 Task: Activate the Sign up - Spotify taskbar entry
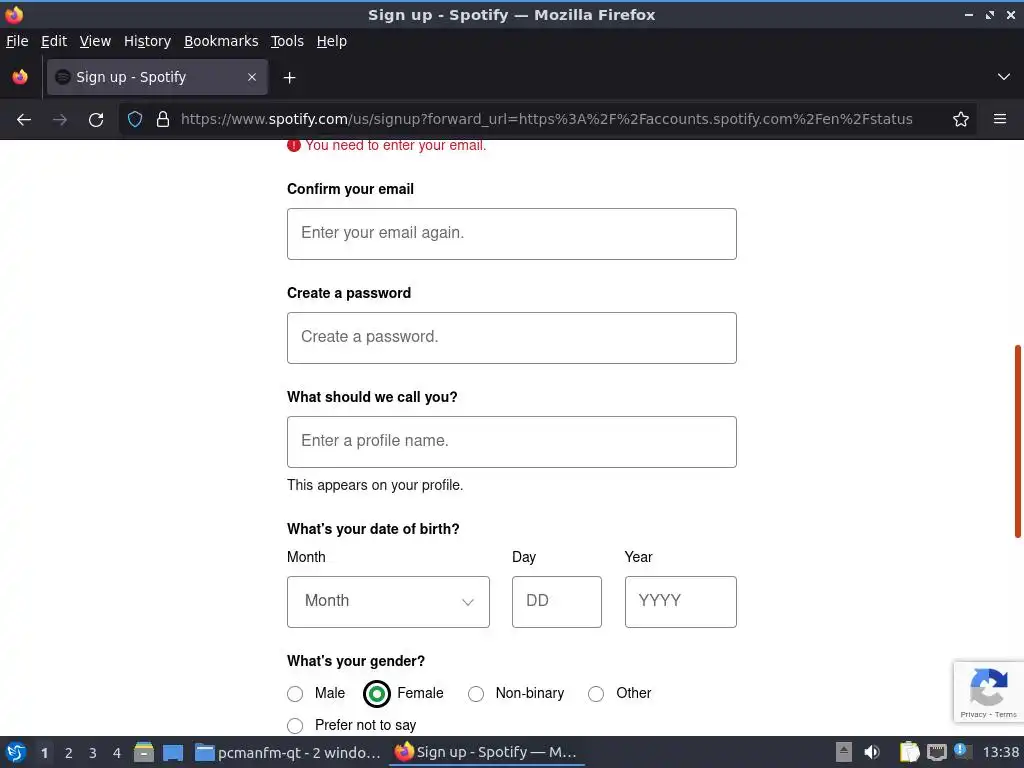[x=487, y=752]
